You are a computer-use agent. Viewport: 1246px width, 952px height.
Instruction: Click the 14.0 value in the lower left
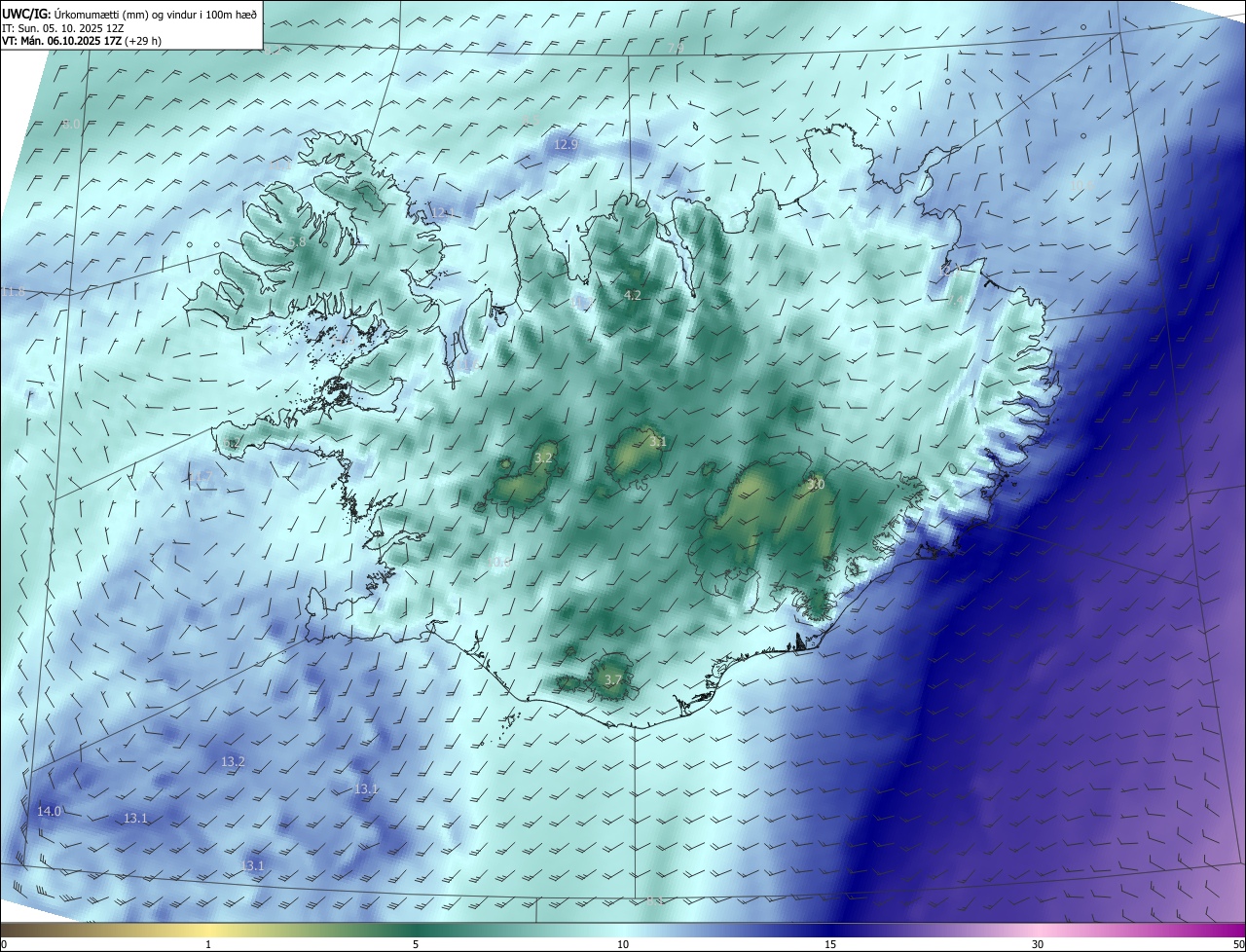tap(49, 811)
